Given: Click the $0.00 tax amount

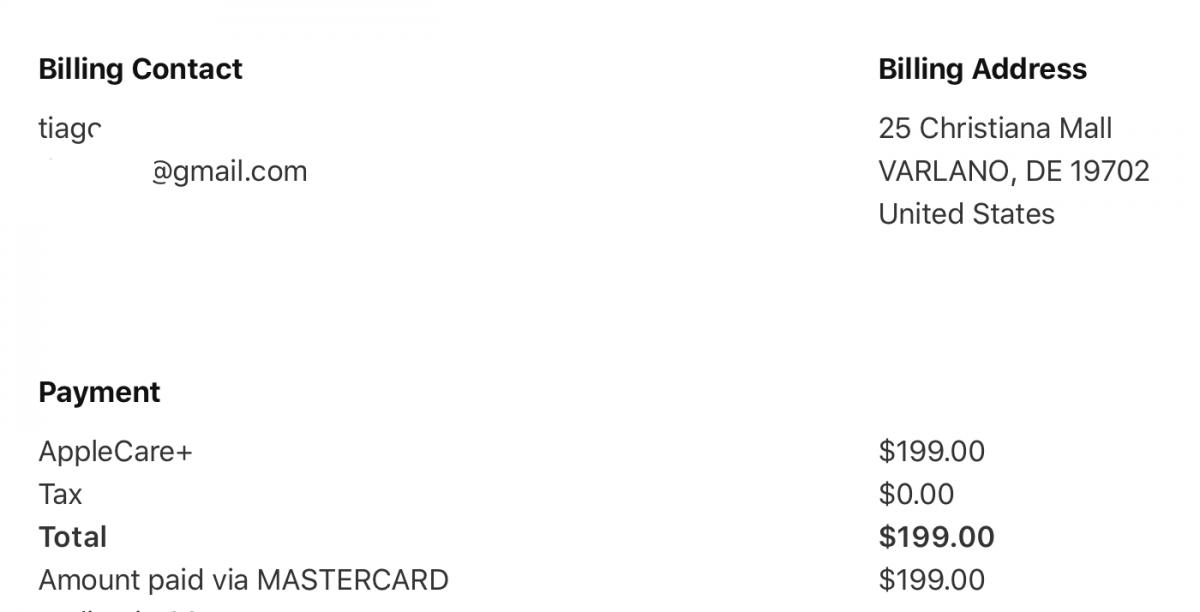Looking at the screenshot, I should (x=916, y=494).
